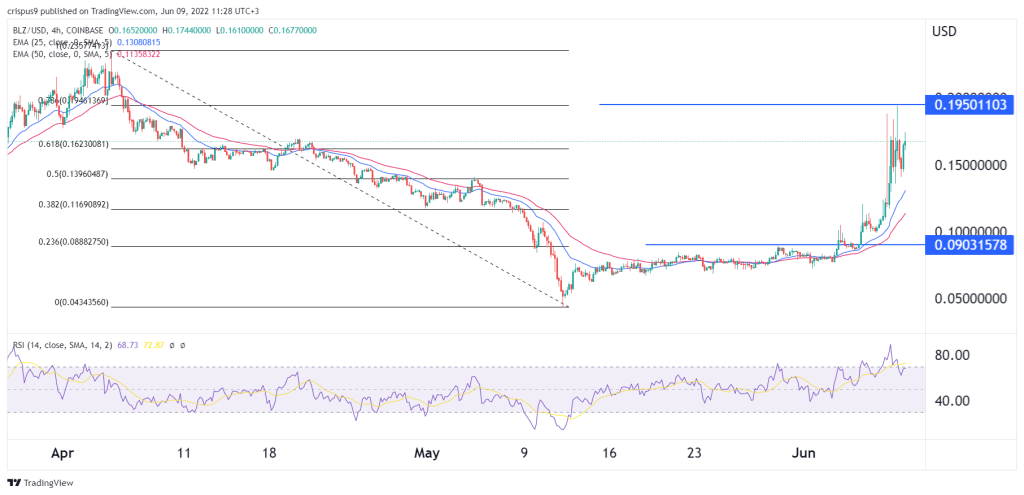Click the blue horizontal line at 0.19501103
The image size is (1024, 495).
point(762,104)
